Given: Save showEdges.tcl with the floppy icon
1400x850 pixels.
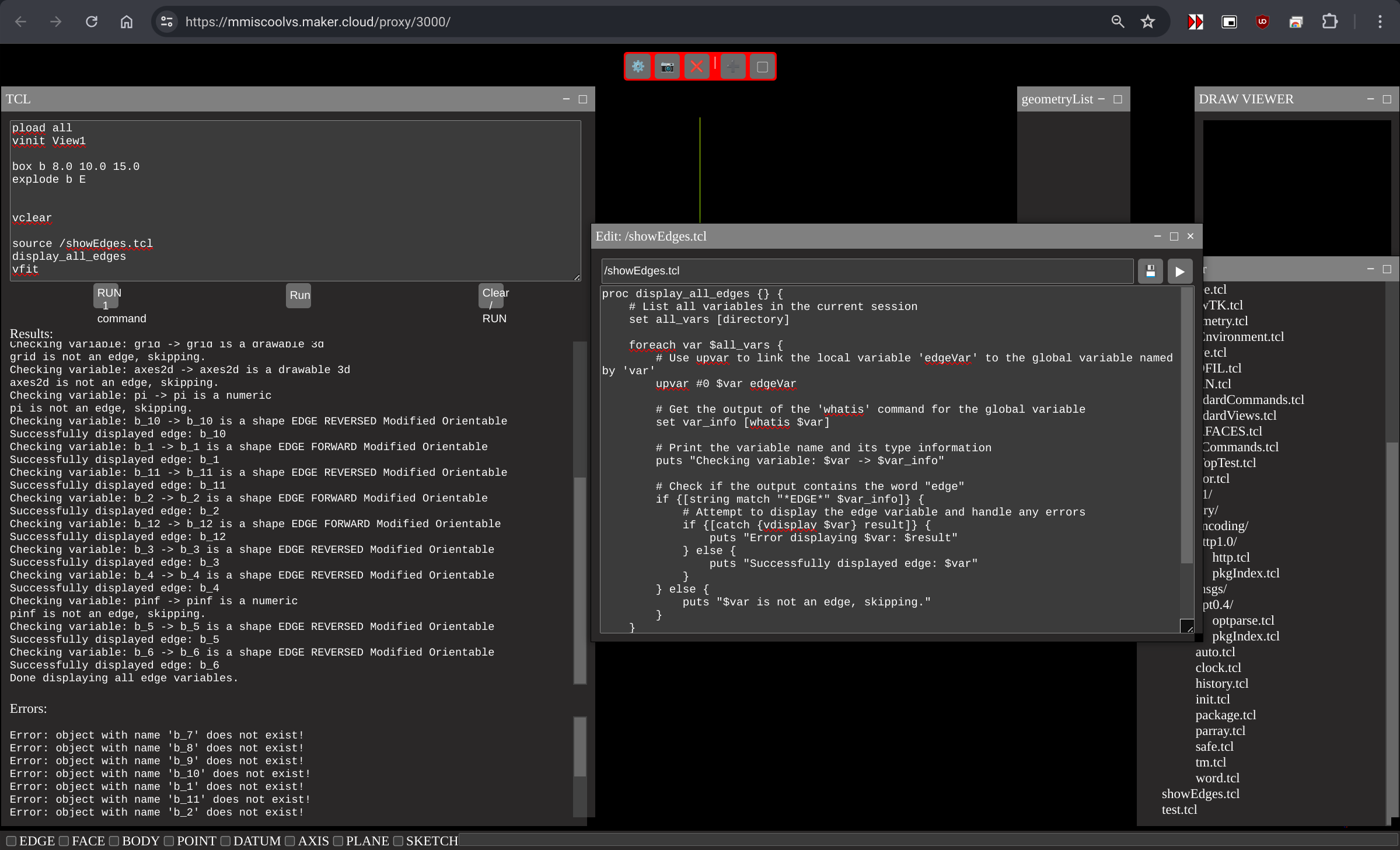Looking at the screenshot, I should coord(1150,271).
